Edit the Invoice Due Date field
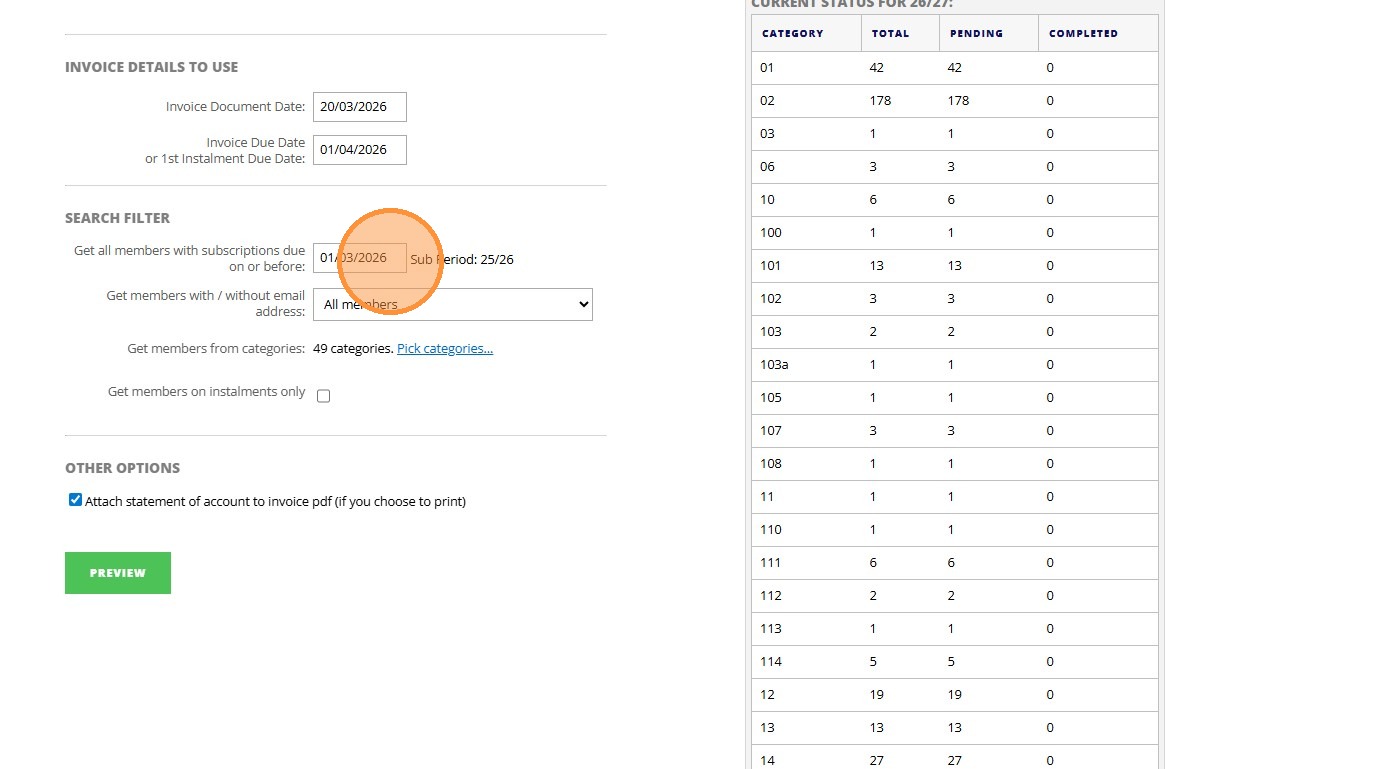The image size is (1376, 769). coord(359,150)
